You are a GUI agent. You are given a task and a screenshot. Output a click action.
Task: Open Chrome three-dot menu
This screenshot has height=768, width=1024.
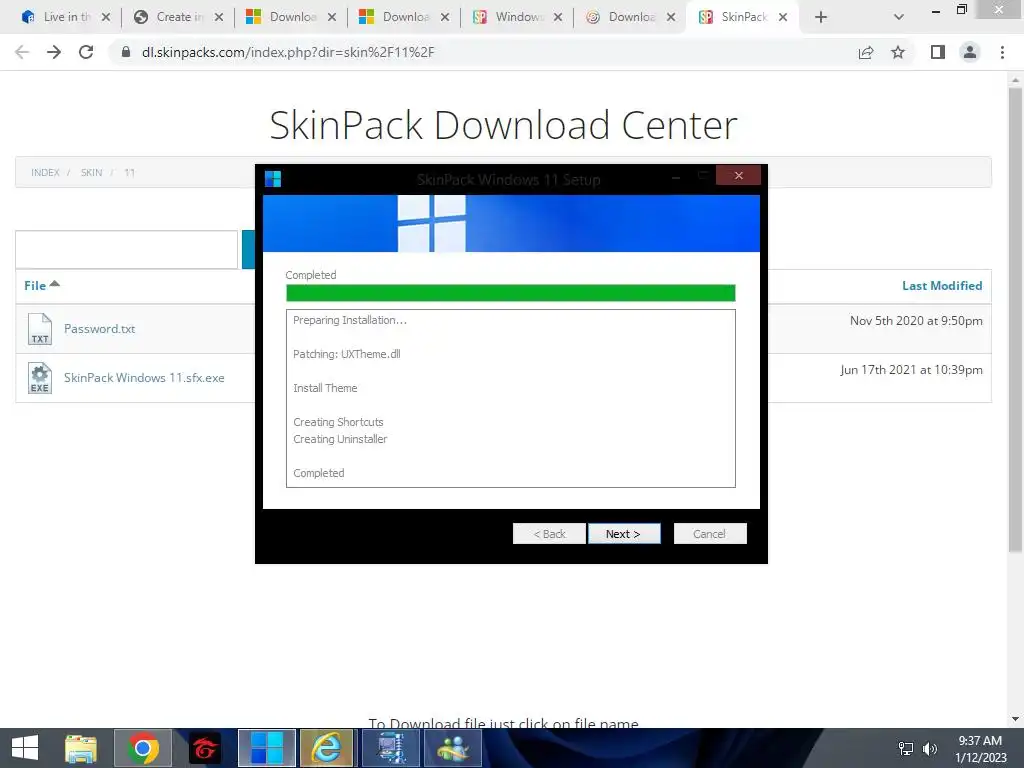tap(1002, 52)
